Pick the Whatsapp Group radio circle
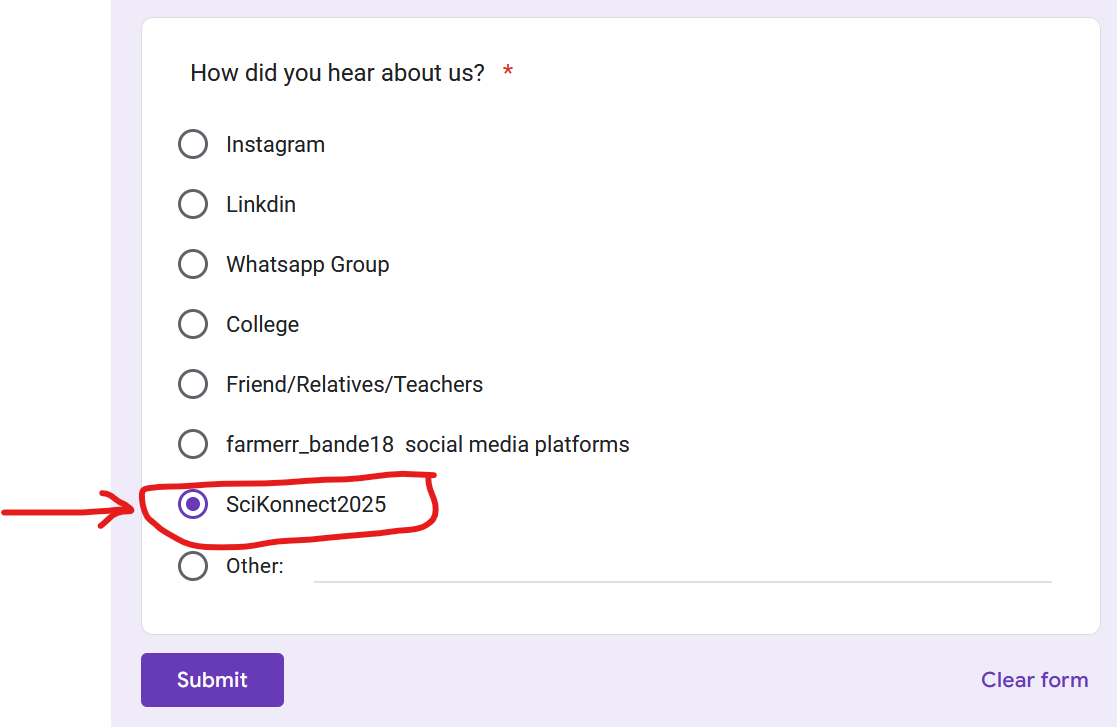1117x727 pixels. [193, 264]
